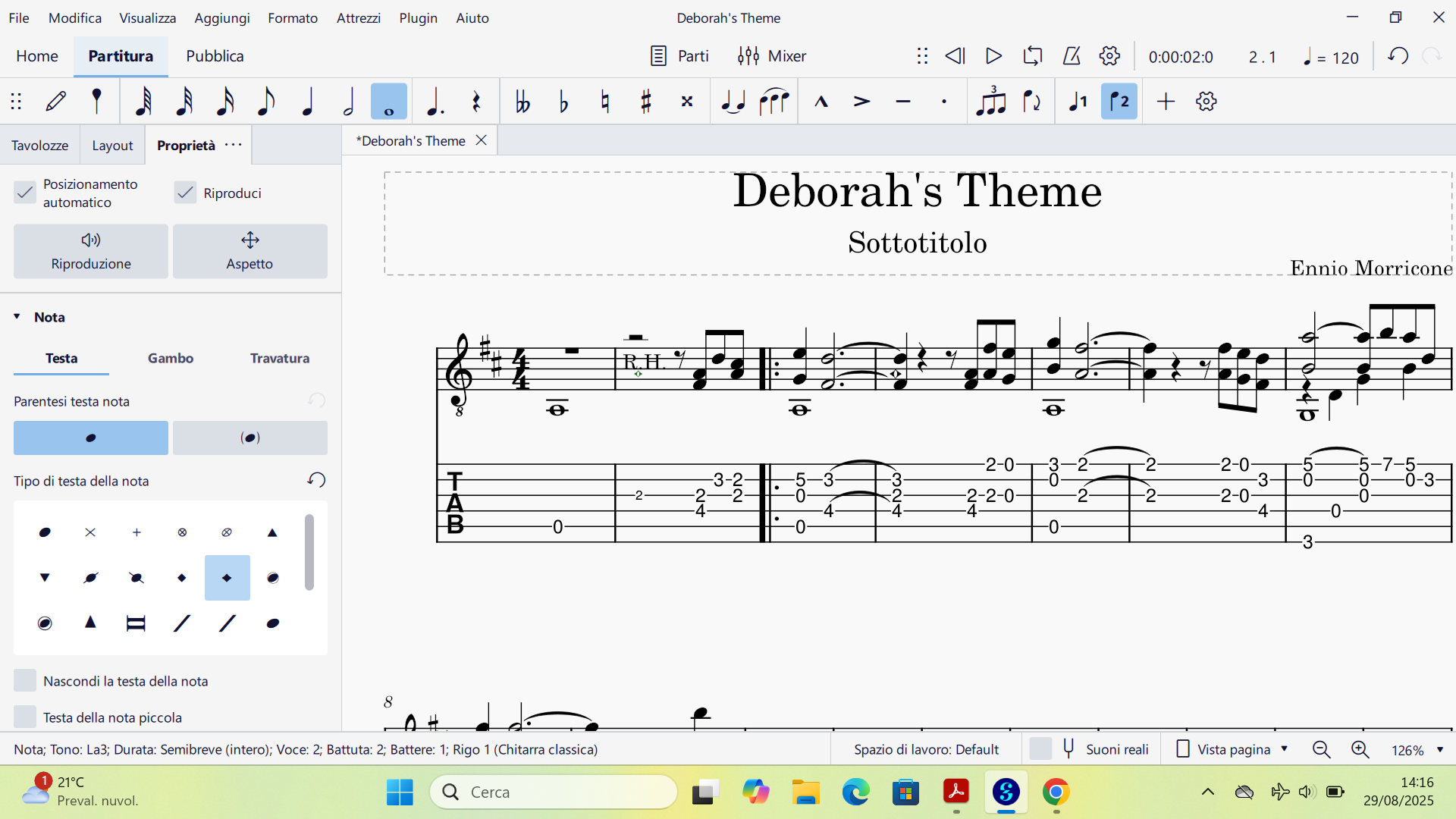Viewport: 1456px width, 819px height.
Task: Click the Windows taskbar search box
Action: (x=554, y=792)
